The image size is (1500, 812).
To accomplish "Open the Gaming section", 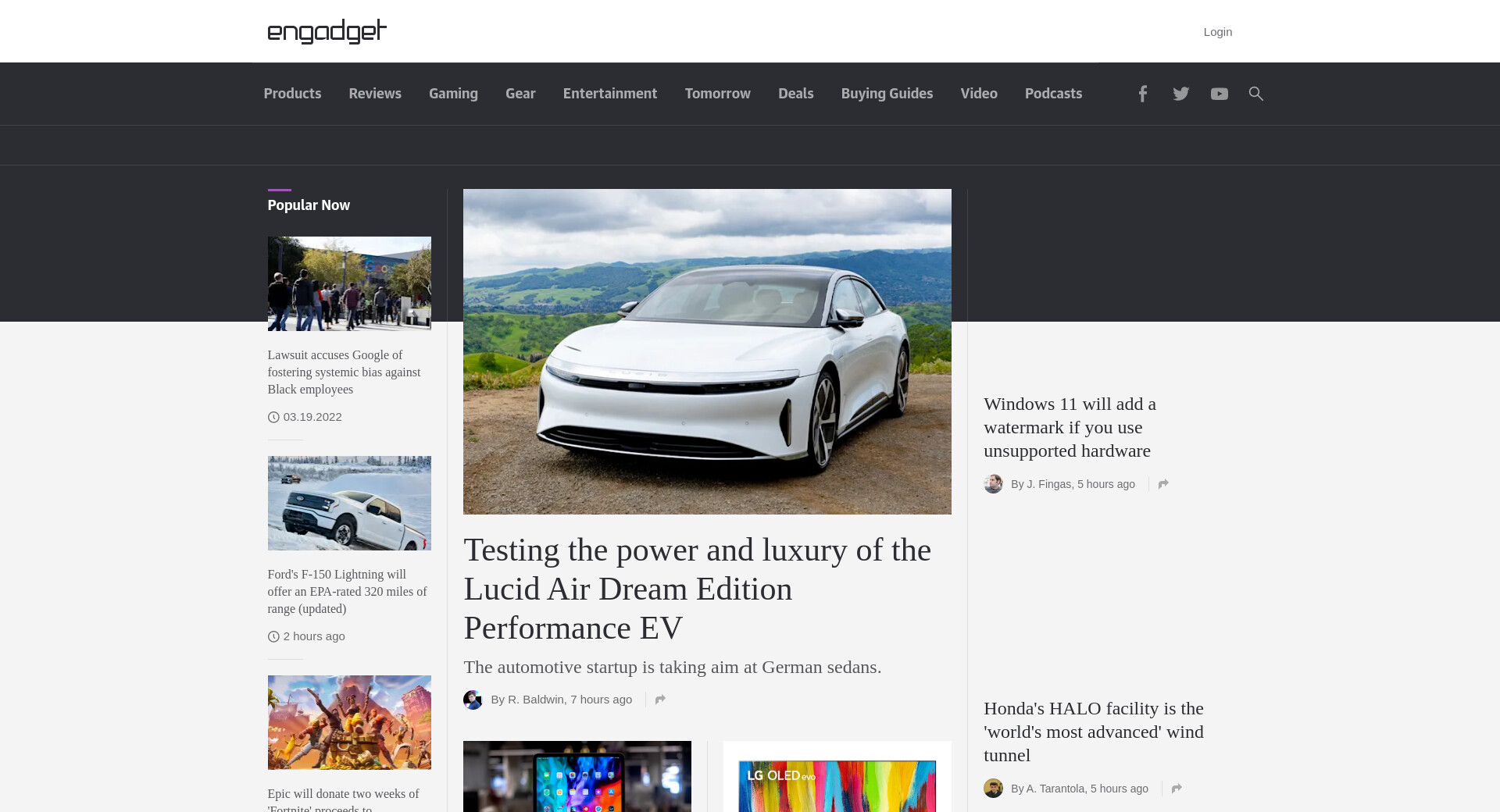I will point(453,94).
